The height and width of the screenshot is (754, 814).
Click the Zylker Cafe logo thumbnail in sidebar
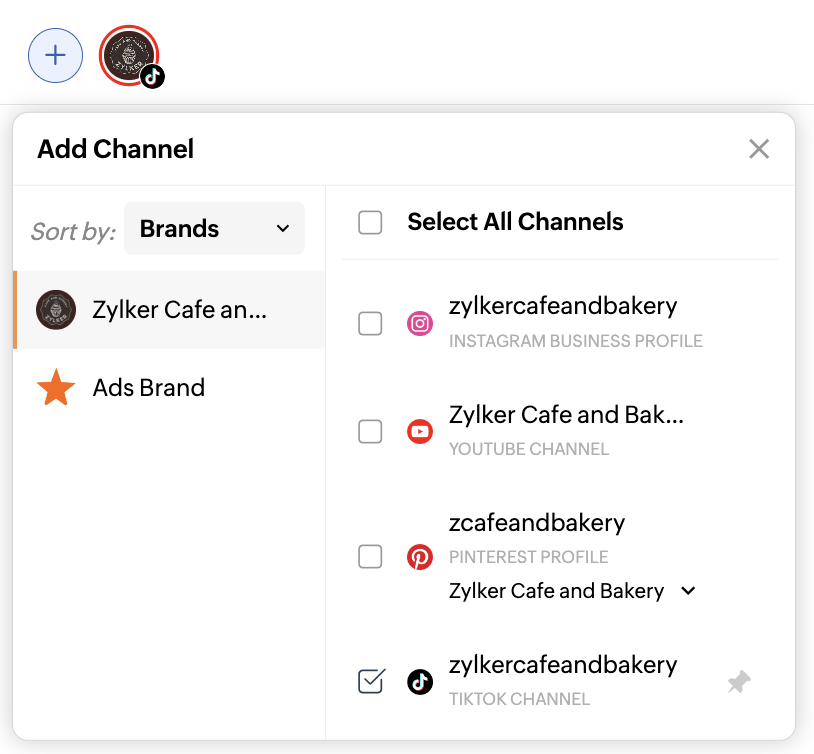click(56, 310)
